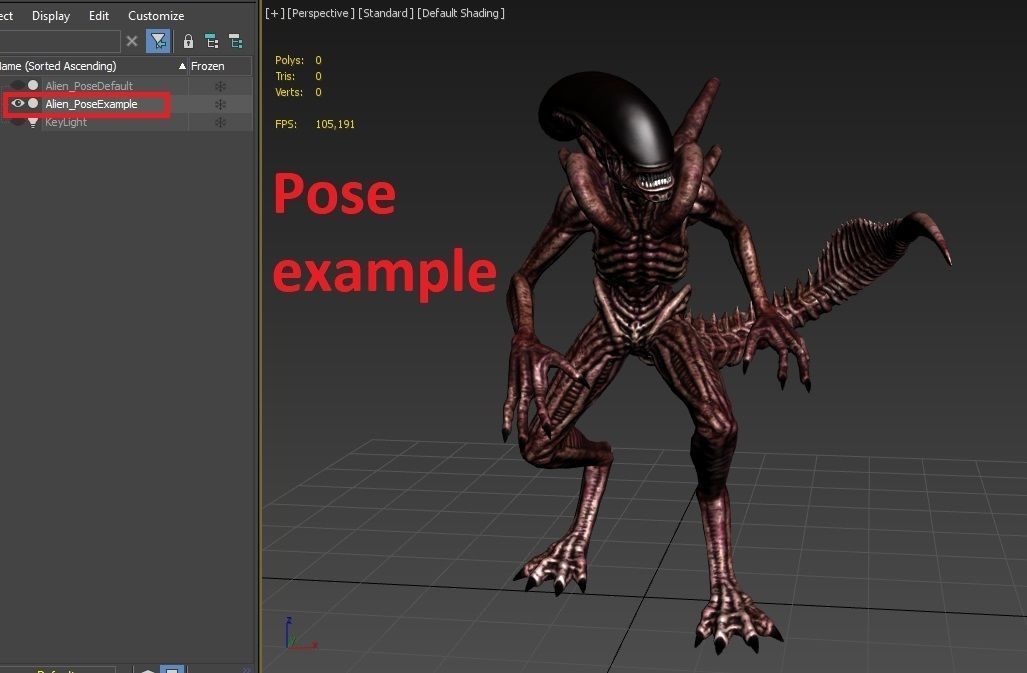The image size is (1027, 673).
Task: Open the [Standard] viewport quality menu
Action: click(386, 13)
